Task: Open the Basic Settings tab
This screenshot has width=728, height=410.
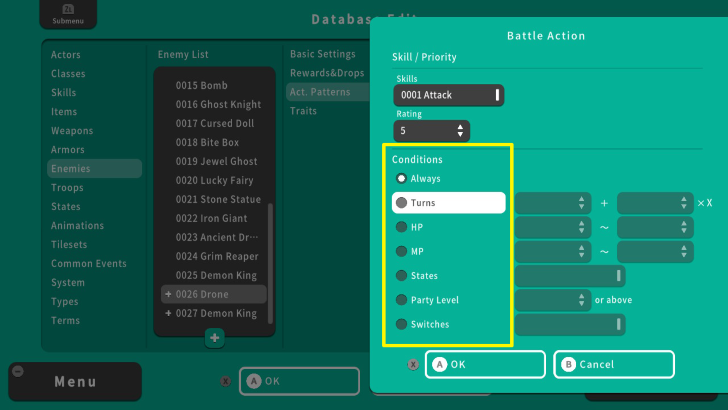Action: coord(323,54)
